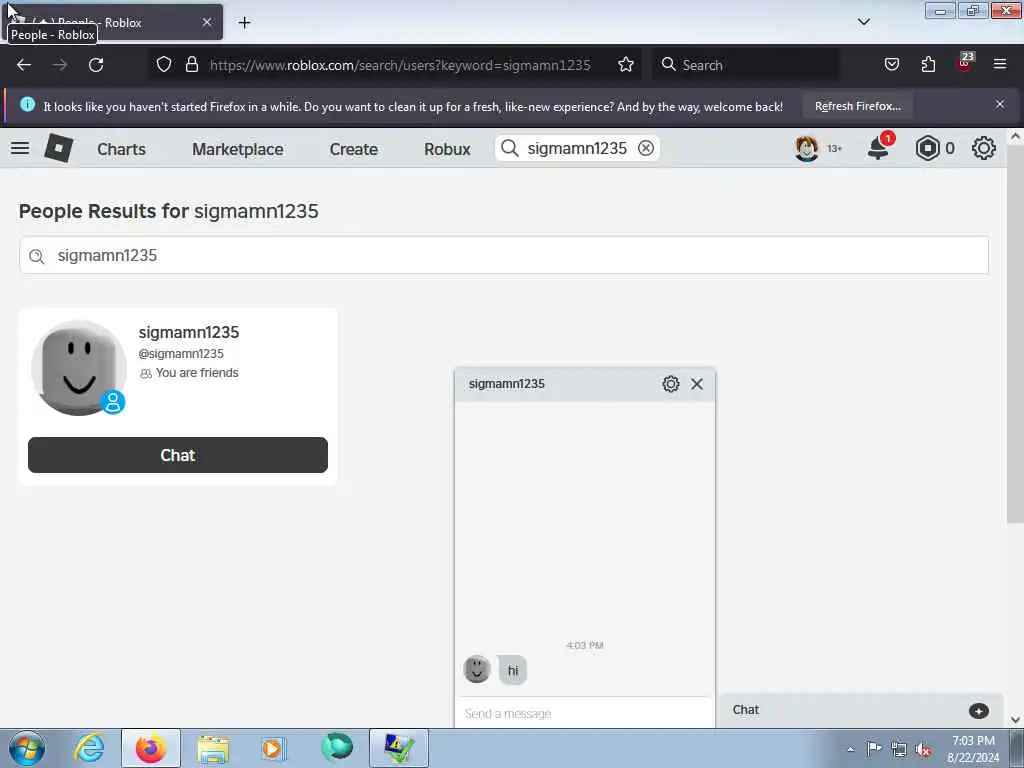Expand the list all tabs dropdown
This screenshot has height=768, width=1024.
pyautogui.click(x=863, y=22)
